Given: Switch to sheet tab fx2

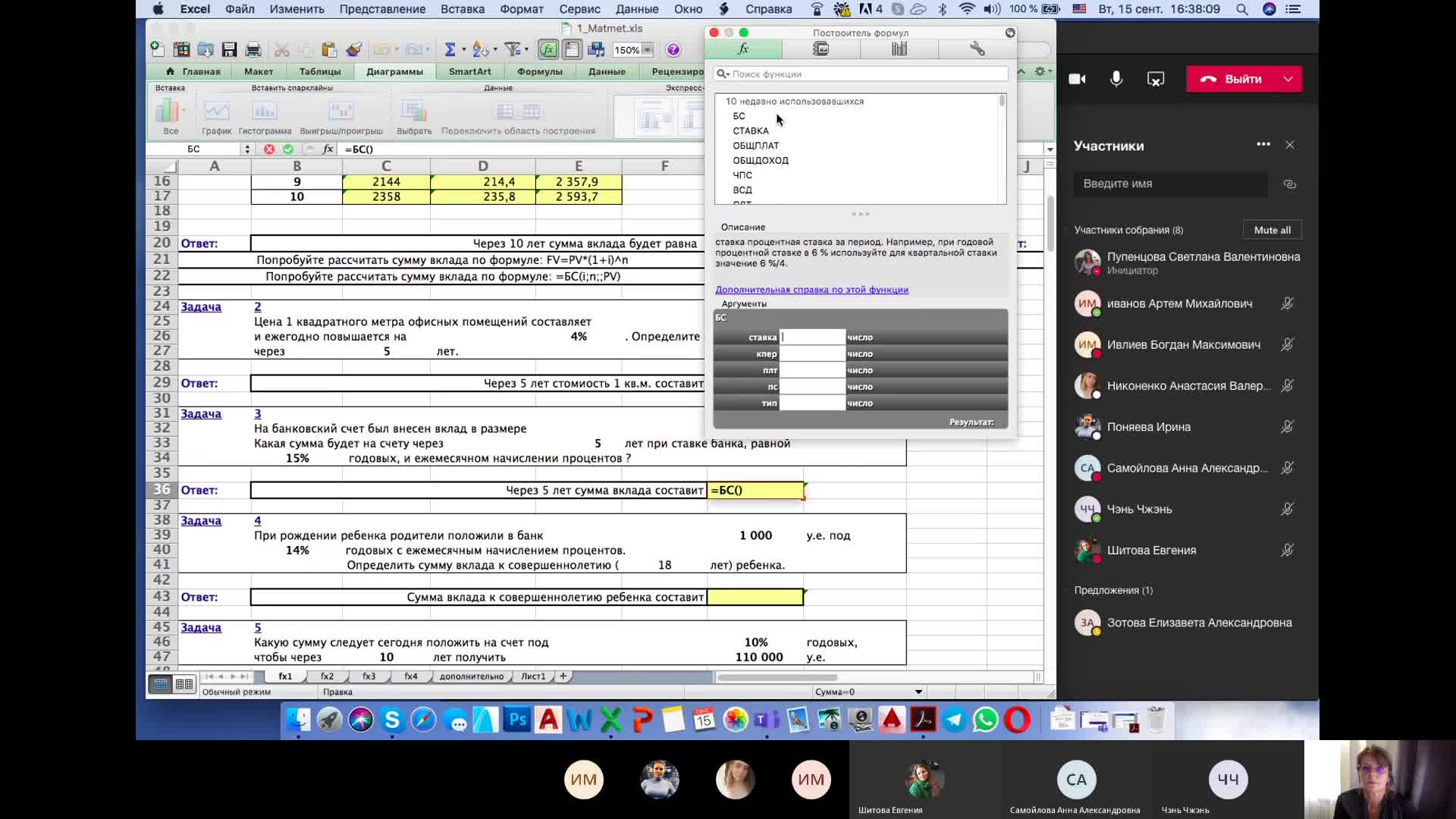Looking at the screenshot, I should coord(327,676).
